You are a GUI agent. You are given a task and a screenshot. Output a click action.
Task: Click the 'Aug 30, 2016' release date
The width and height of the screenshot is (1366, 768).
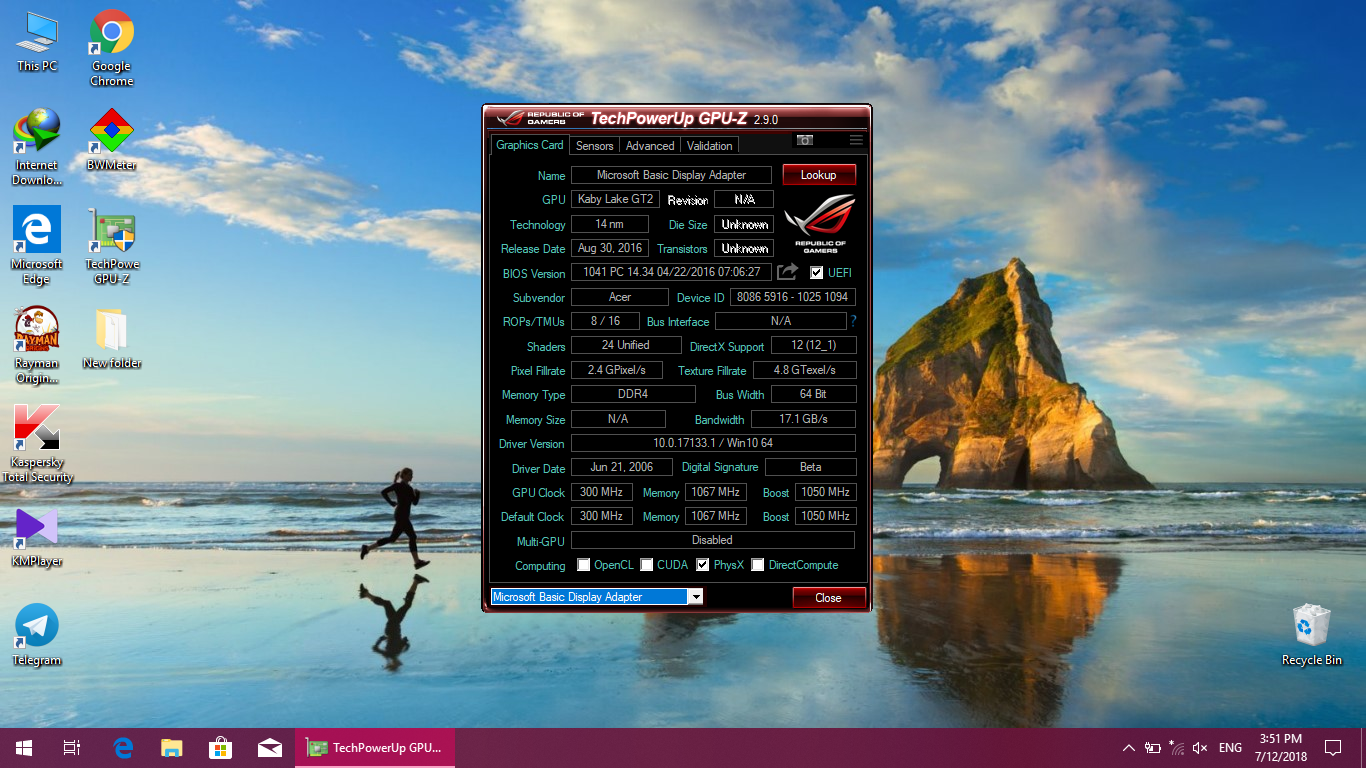[x=610, y=248]
